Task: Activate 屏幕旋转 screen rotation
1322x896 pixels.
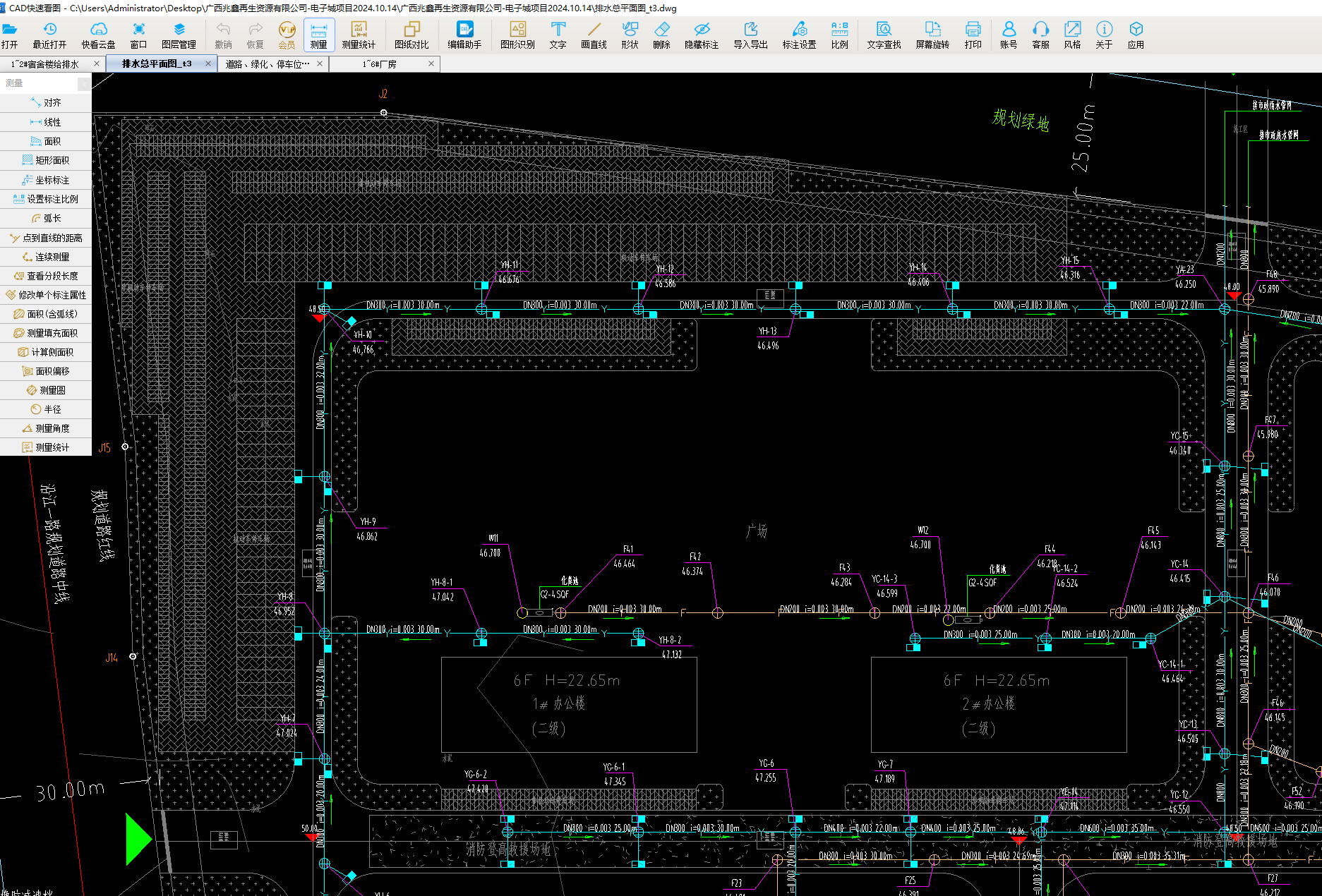Action: (x=932, y=35)
